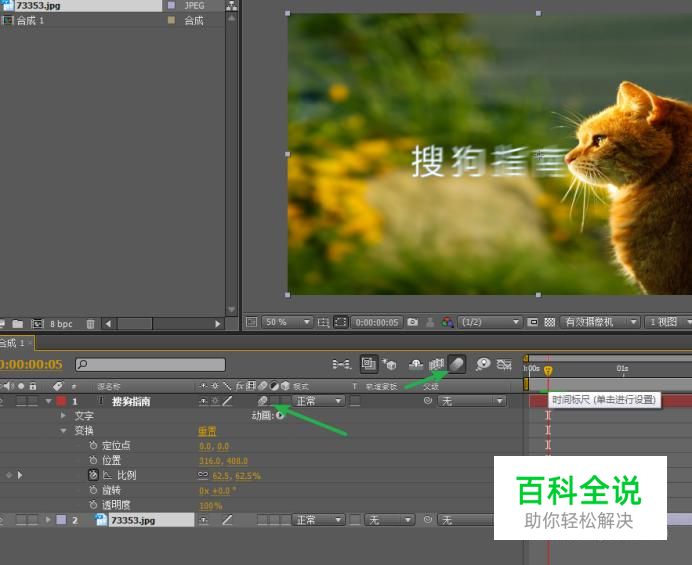Image resolution: width=692 pixels, height=565 pixels.
Task: Click the 316.0, 408.0 position value
Action: 223,461
